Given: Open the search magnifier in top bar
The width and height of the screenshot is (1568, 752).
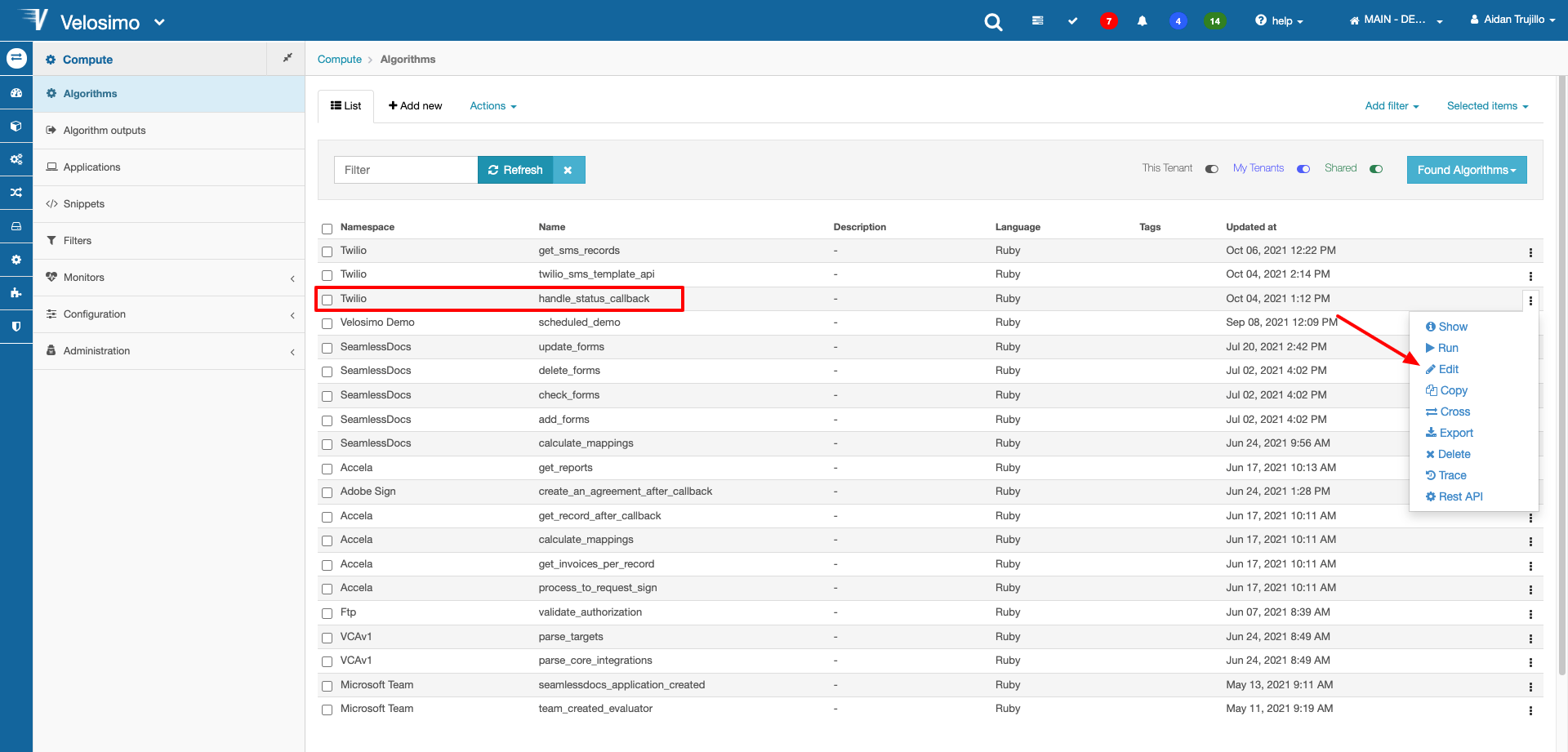Looking at the screenshot, I should 993,22.
